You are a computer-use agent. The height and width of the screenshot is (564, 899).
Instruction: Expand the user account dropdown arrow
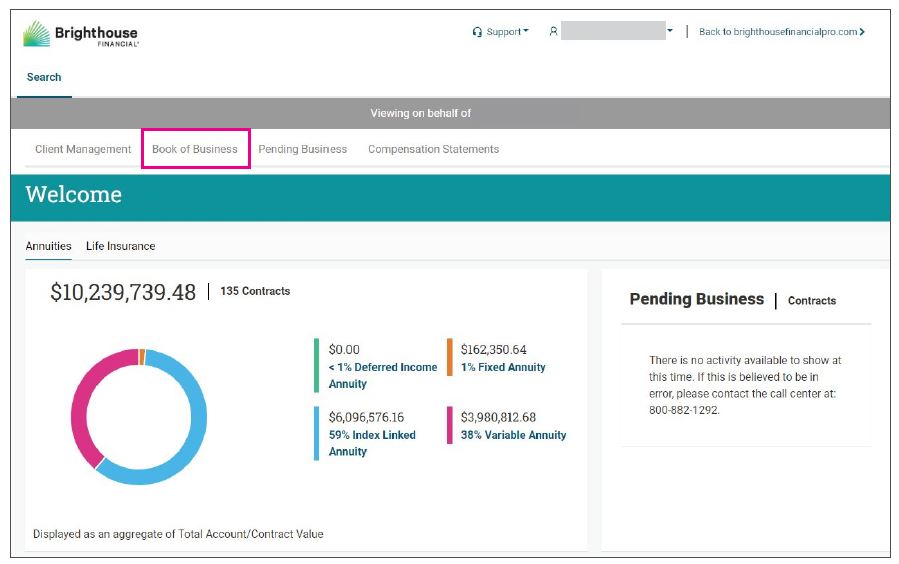(670, 31)
